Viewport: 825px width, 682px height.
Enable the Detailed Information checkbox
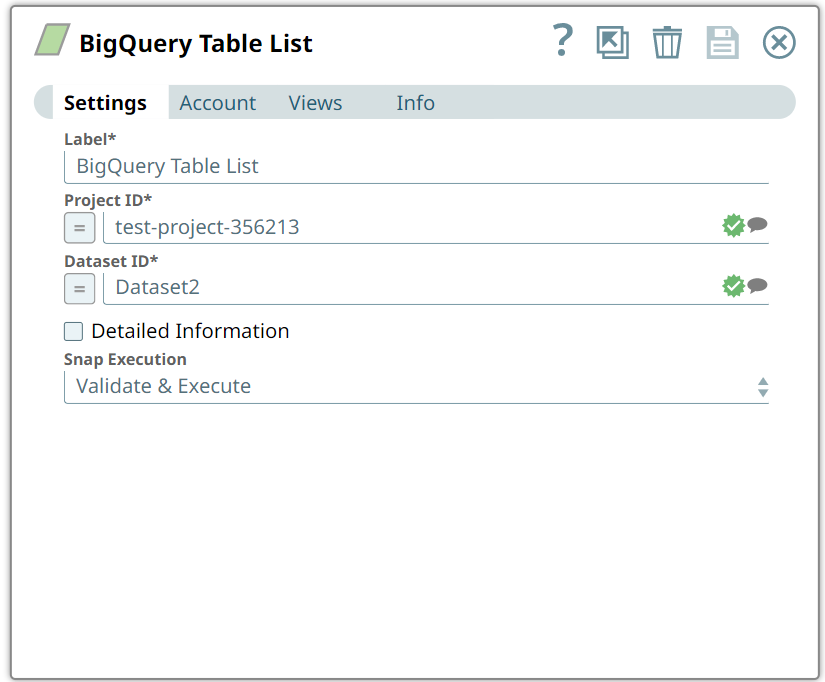tap(74, 332)
